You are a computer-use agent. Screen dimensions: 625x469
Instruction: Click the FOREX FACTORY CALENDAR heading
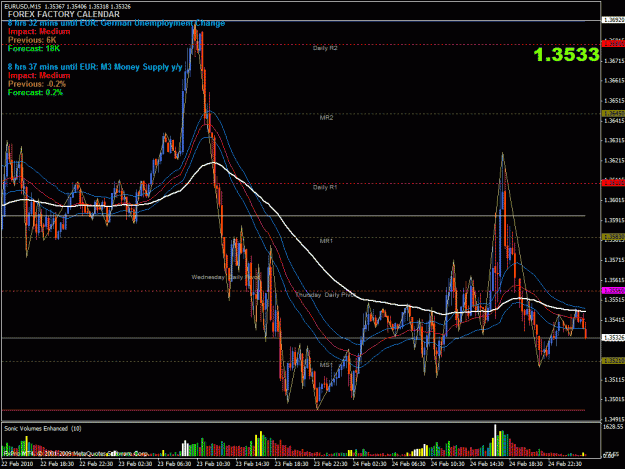pyautogui.click(x=64, y=14)
